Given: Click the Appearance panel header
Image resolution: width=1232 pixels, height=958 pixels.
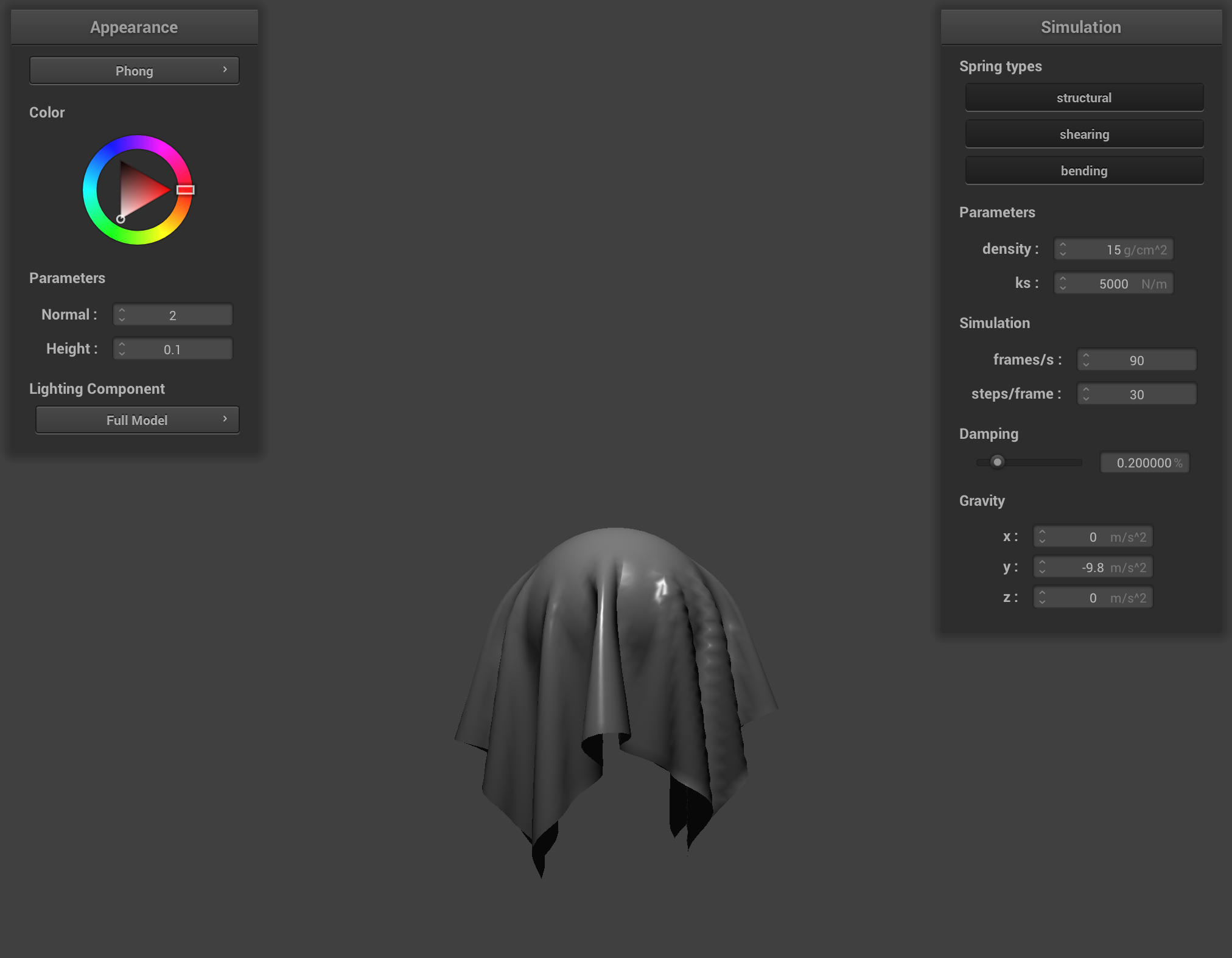Looking at the screenshot, I should coord(134,27).
